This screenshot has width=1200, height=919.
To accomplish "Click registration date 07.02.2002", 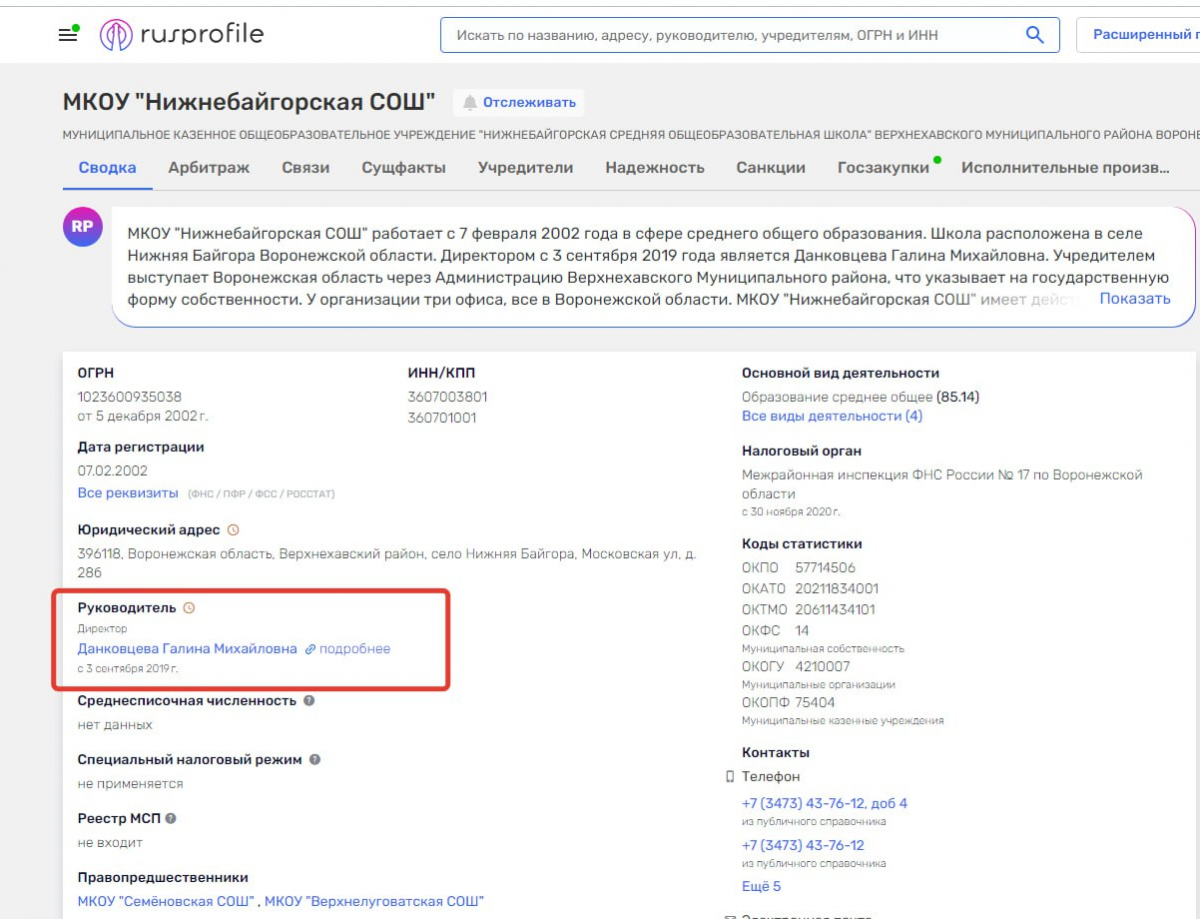I will coord(112,471).
